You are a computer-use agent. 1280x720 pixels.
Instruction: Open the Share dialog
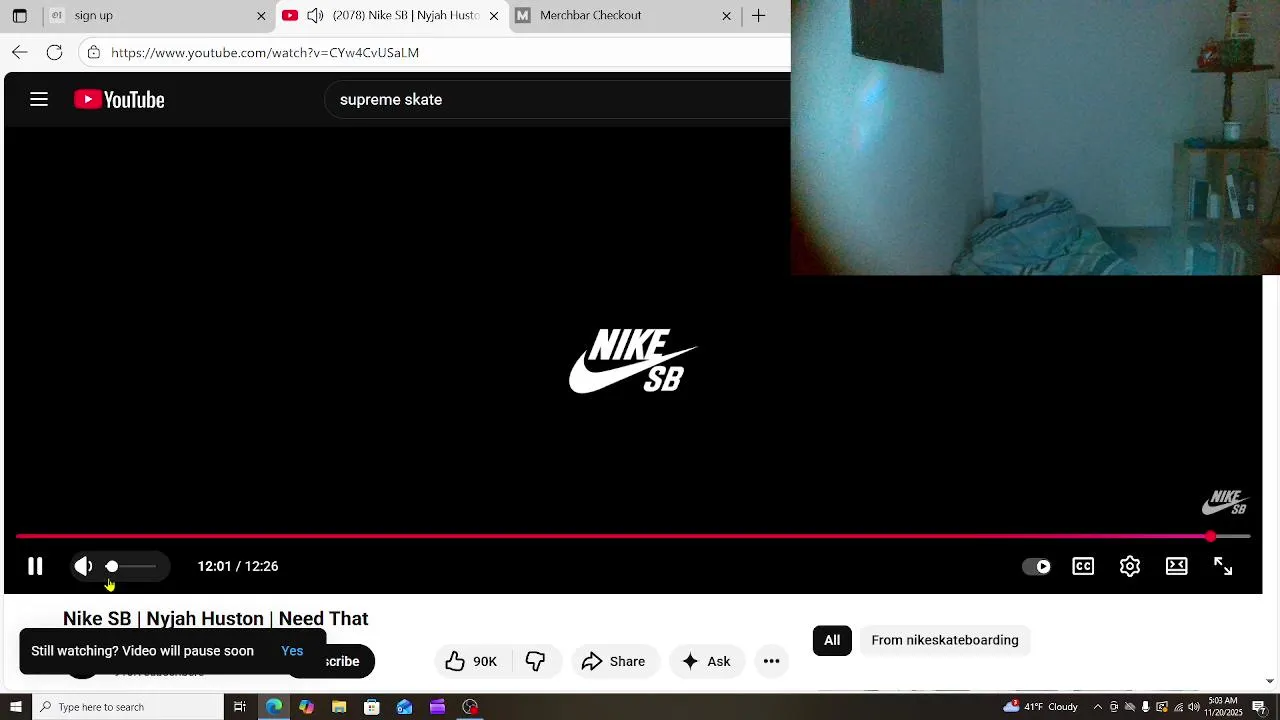click(x=614, y=661)
